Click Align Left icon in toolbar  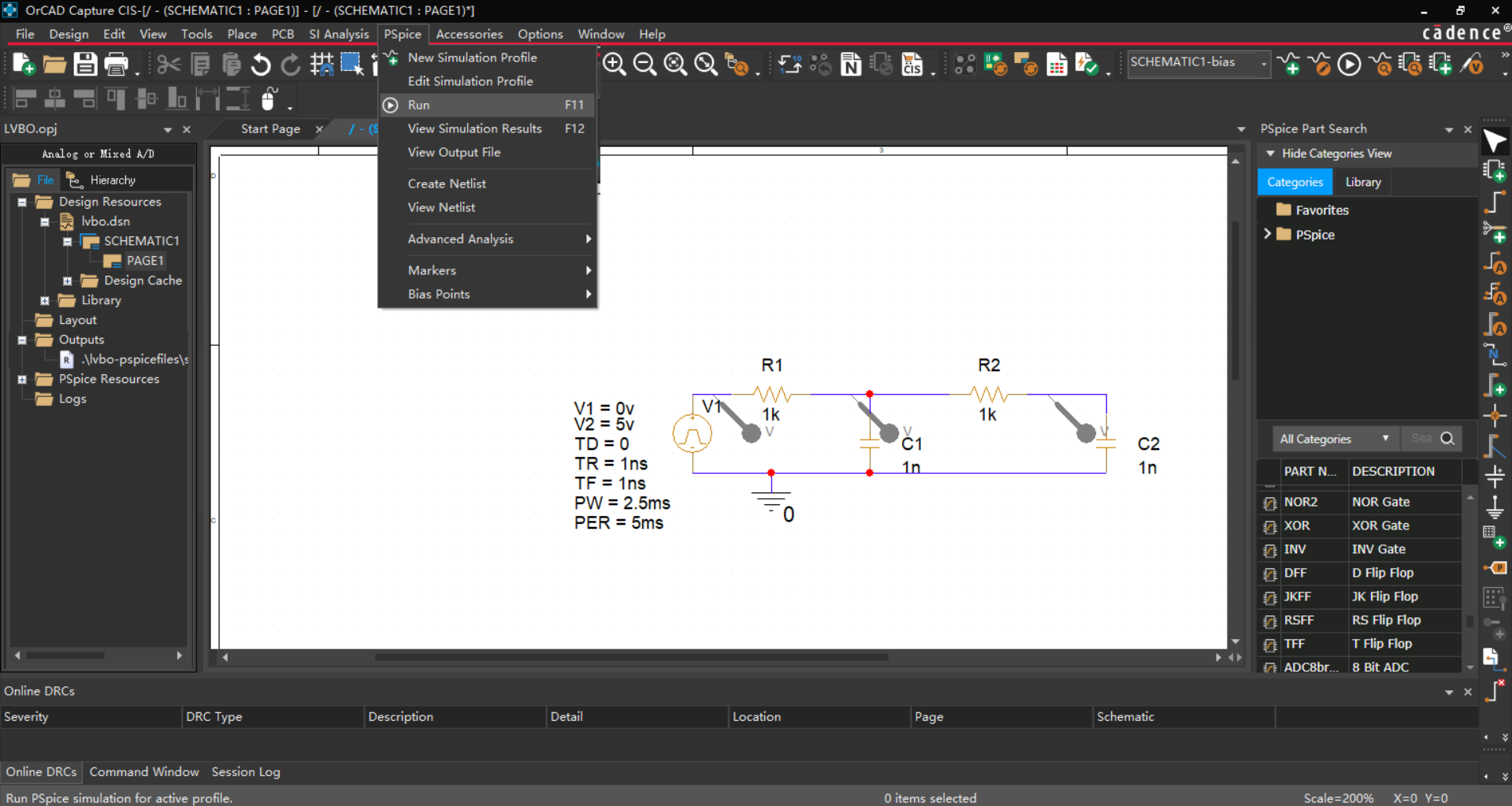pyautogui.click(x=25, y=99)
